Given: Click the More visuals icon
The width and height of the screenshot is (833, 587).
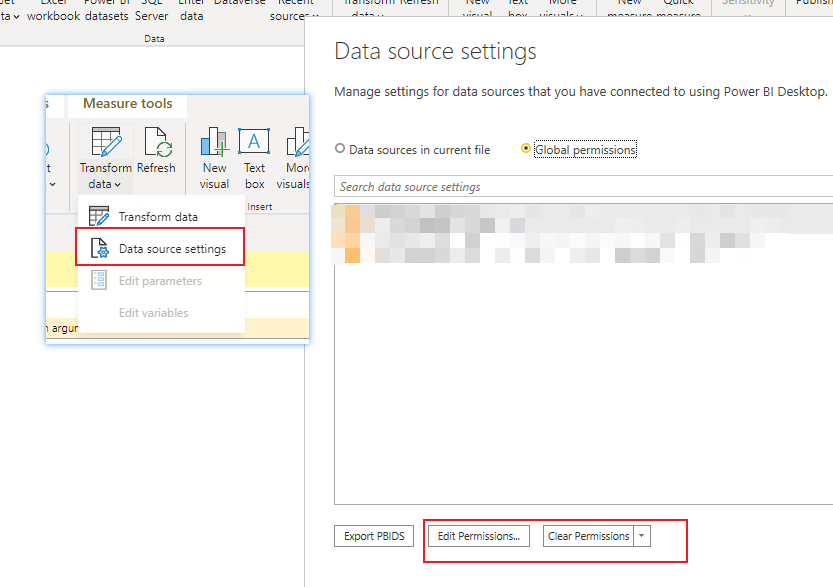Looking at the screenshot, I should coord(298,142).
